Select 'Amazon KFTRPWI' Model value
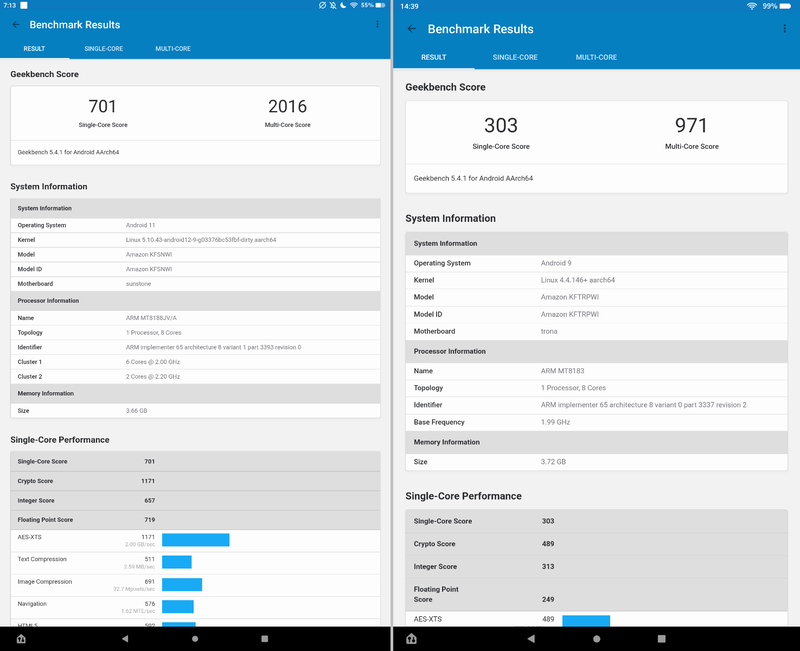This screenshot has height=651, width=800. point(570,297)
